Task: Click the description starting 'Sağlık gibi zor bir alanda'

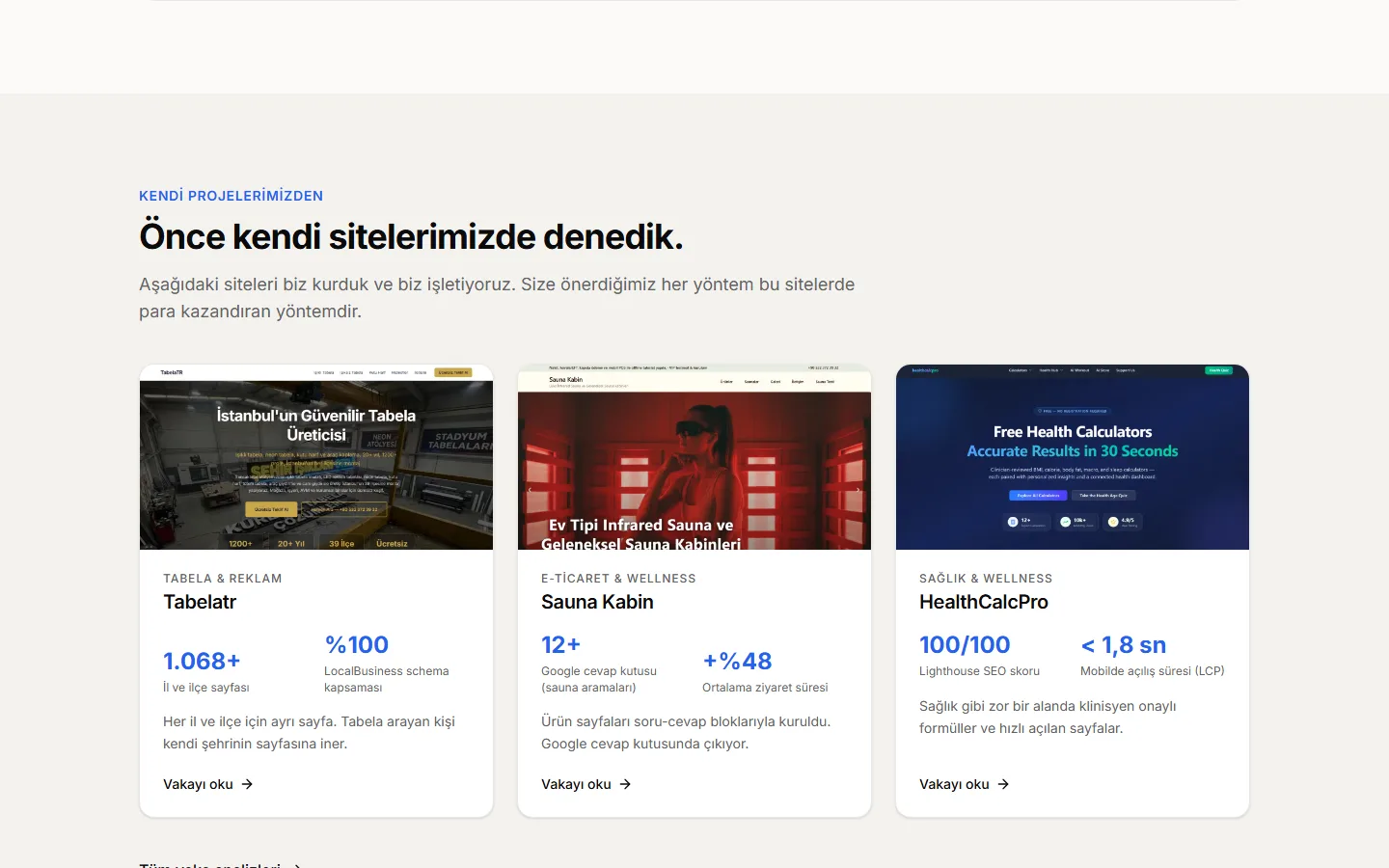Action: coord(1048,717)
